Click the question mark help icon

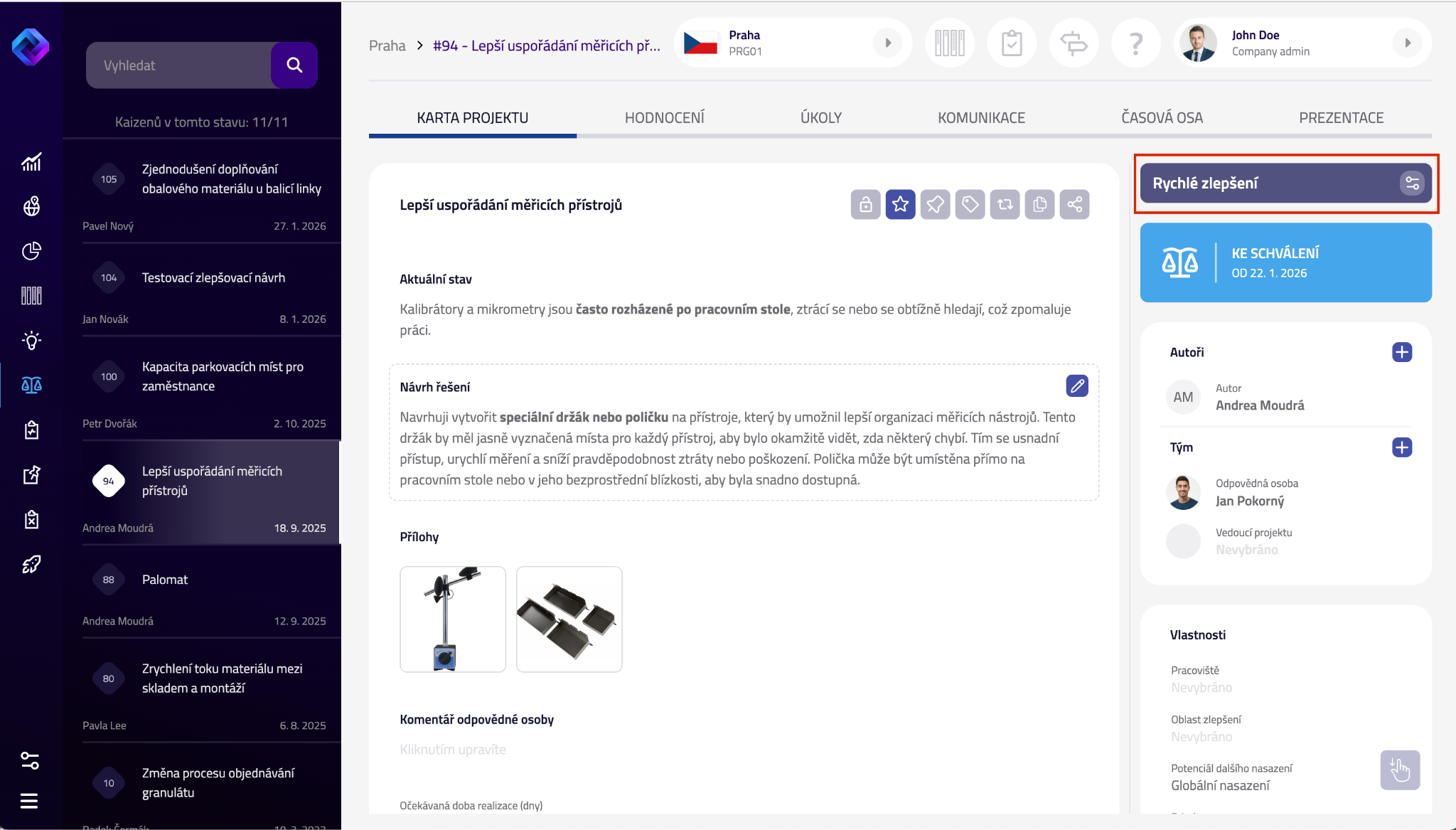[x=1136, y=44]
